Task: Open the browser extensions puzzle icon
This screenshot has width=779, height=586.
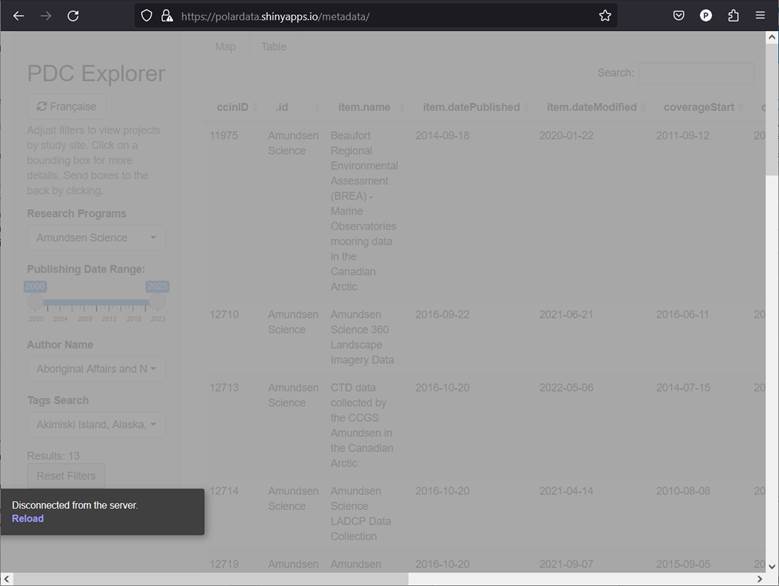Action: pos(733,16)
